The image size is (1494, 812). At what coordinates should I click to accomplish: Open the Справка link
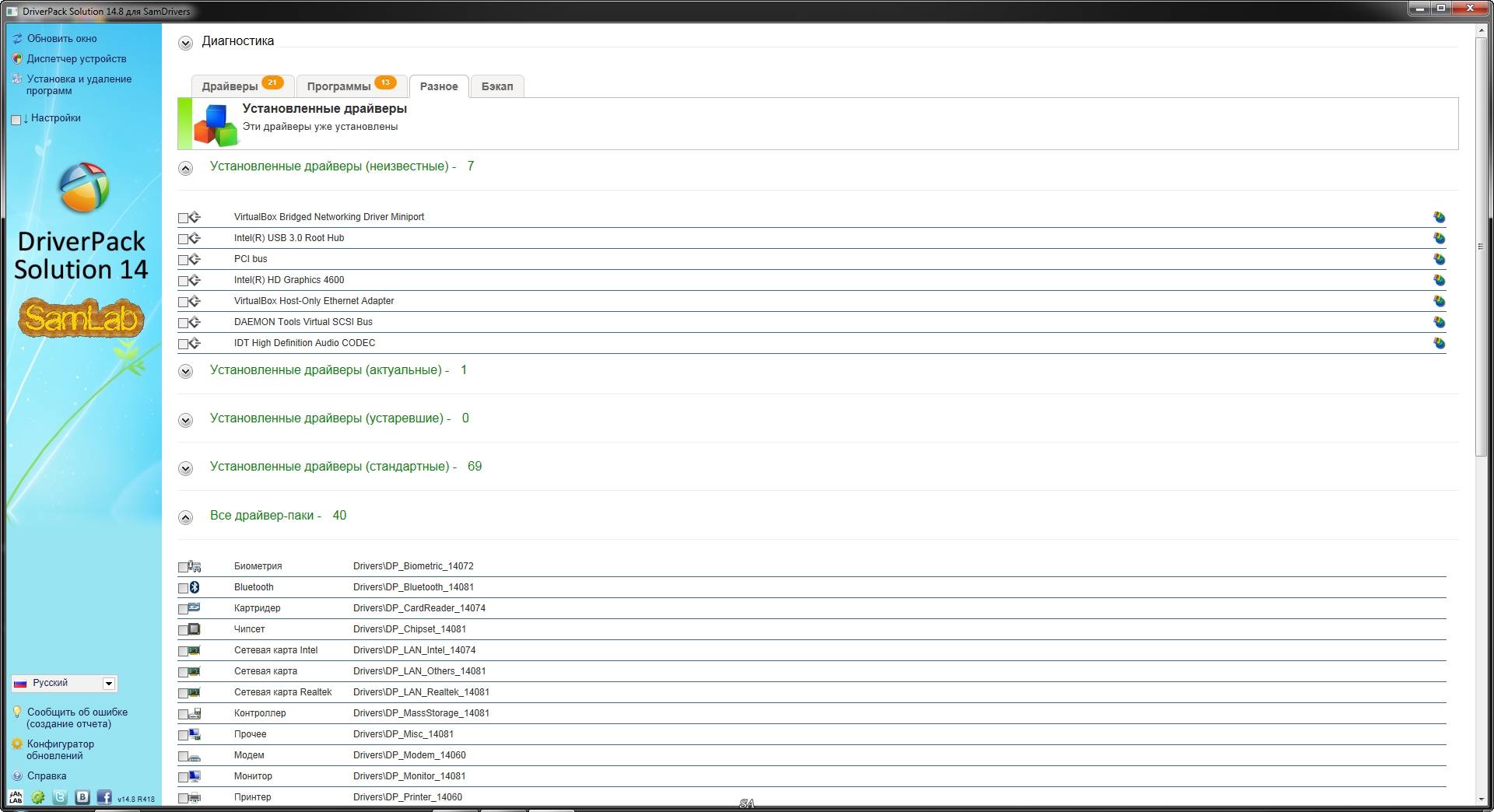click(47, 776)
